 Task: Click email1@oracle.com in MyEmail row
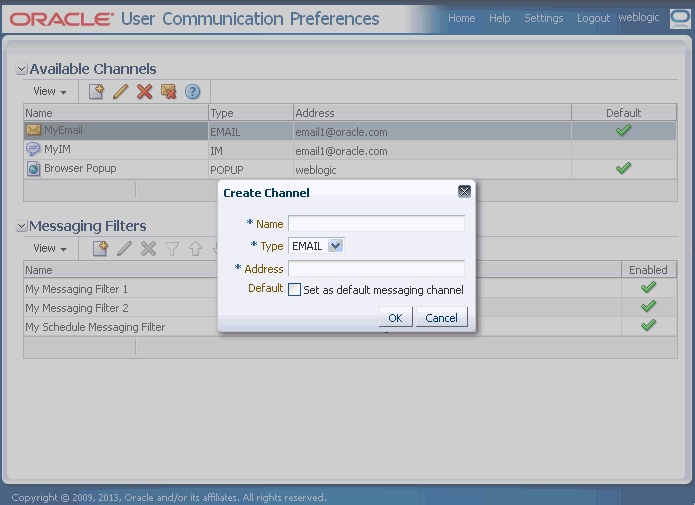click(x=341, y=132)
